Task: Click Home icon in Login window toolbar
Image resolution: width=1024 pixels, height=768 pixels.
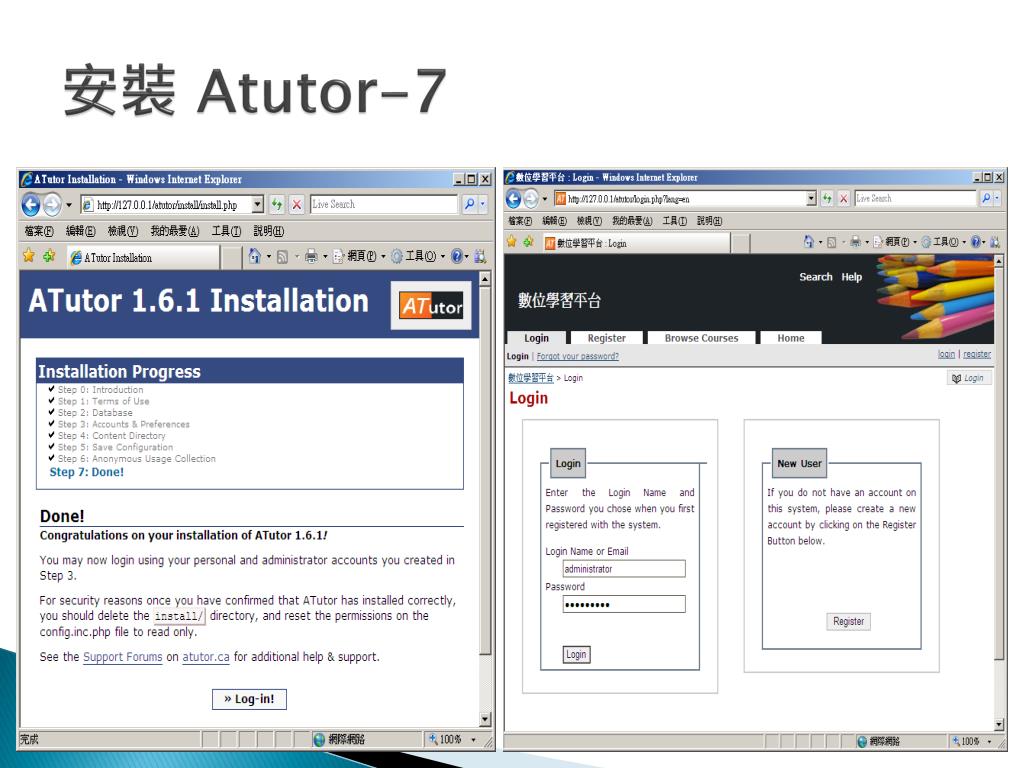Action: pyautogui.click(x=808, y=242)
